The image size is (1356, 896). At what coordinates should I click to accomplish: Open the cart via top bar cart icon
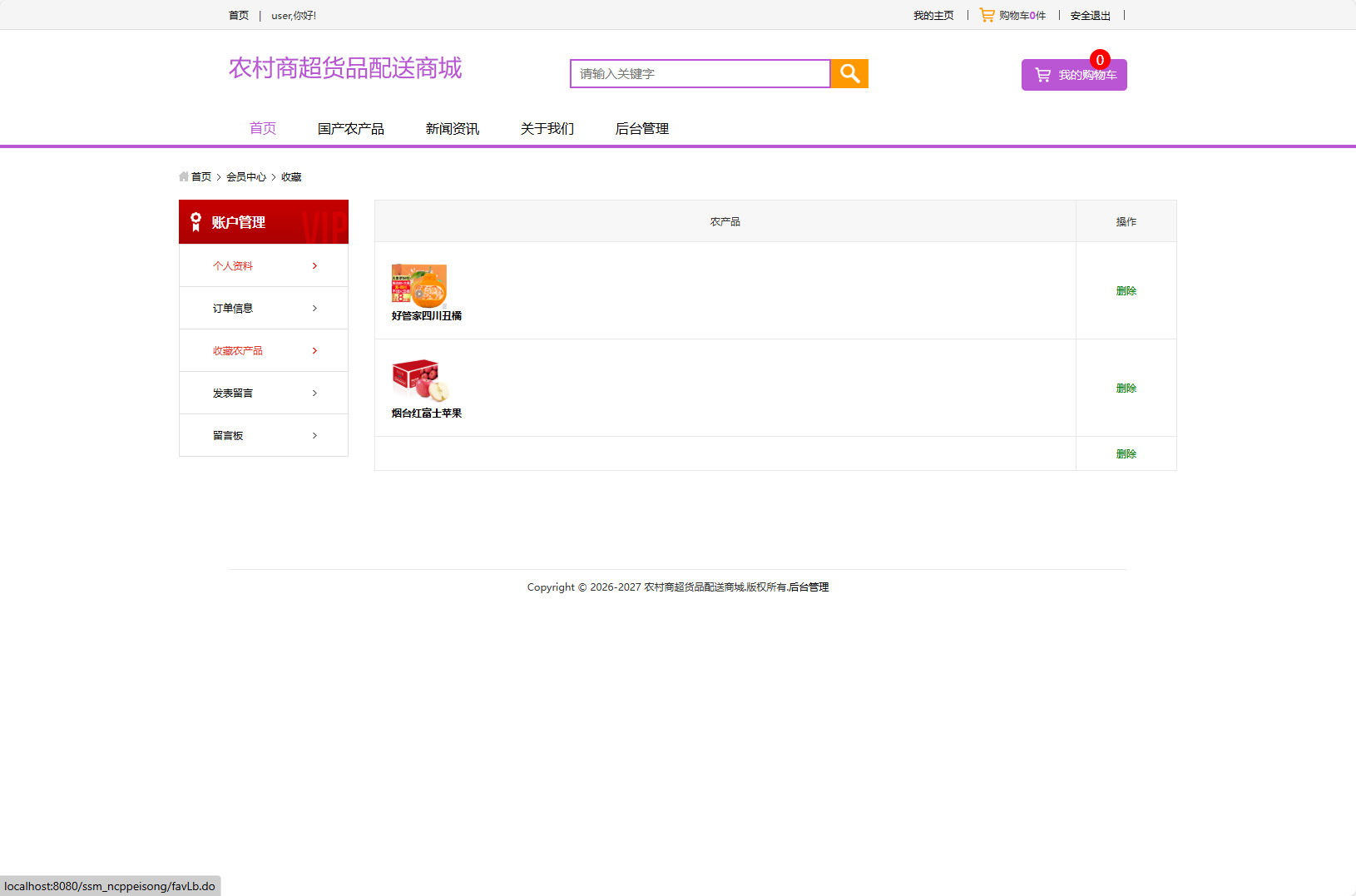pos(987,14)
